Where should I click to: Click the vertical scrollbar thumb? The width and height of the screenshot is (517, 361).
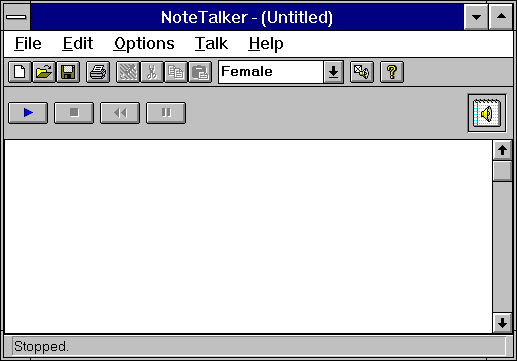(x=502, y=171)
